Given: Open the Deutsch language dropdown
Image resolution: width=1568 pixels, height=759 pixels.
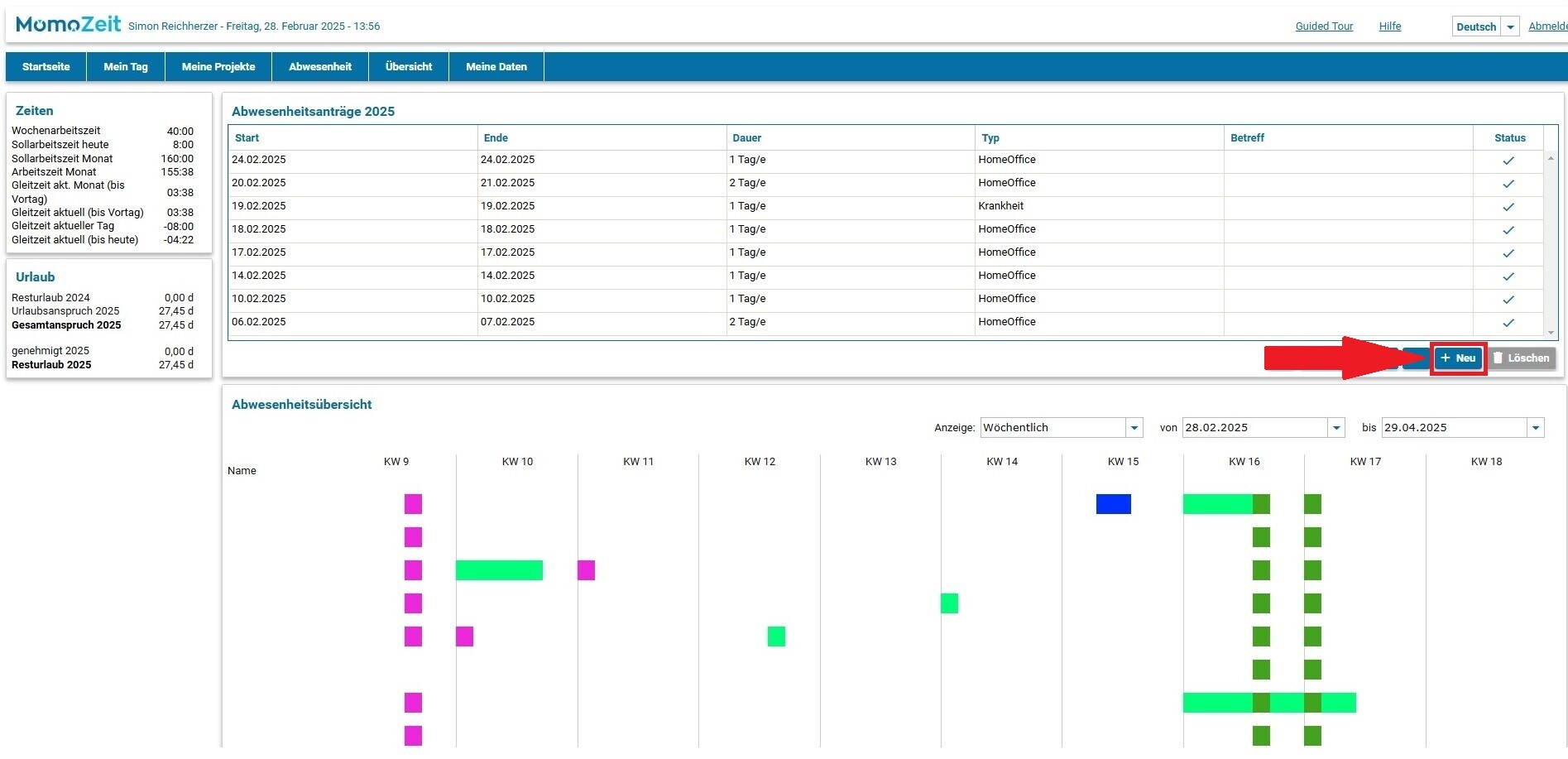Looking at the screenshot, I should click(1510, 26).
